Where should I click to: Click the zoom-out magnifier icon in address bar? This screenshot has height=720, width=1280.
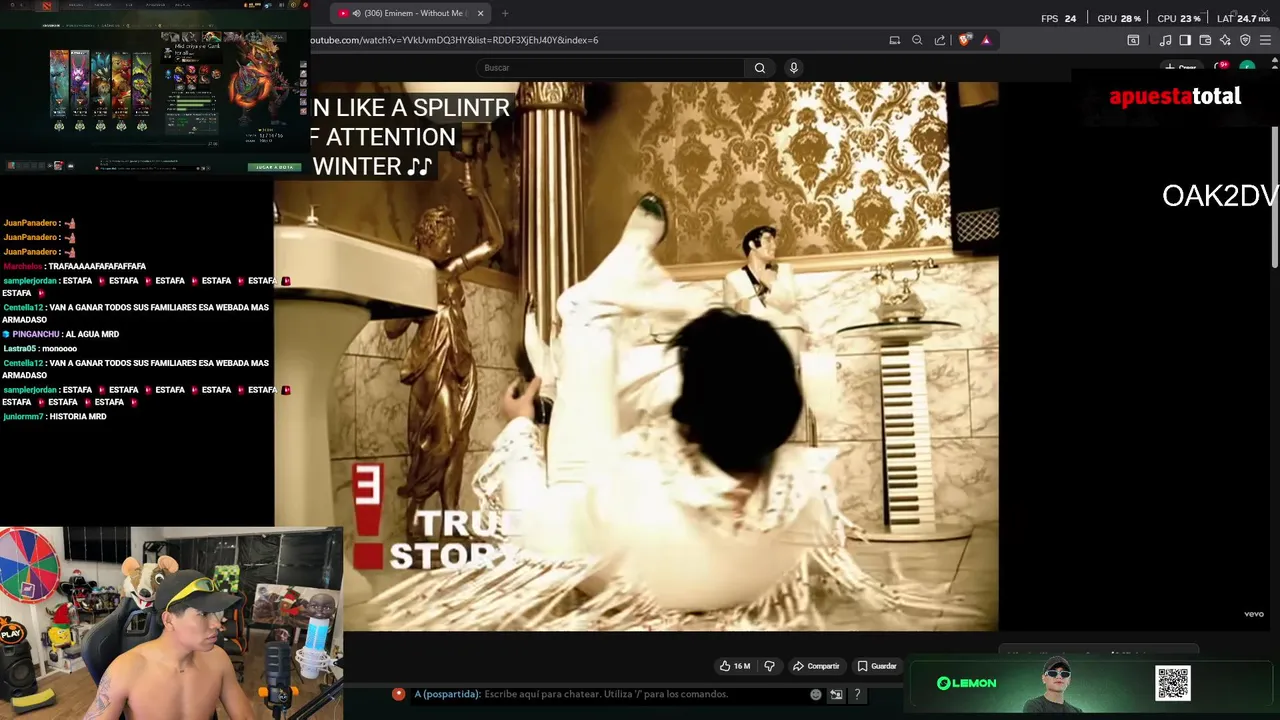(917, 40)
